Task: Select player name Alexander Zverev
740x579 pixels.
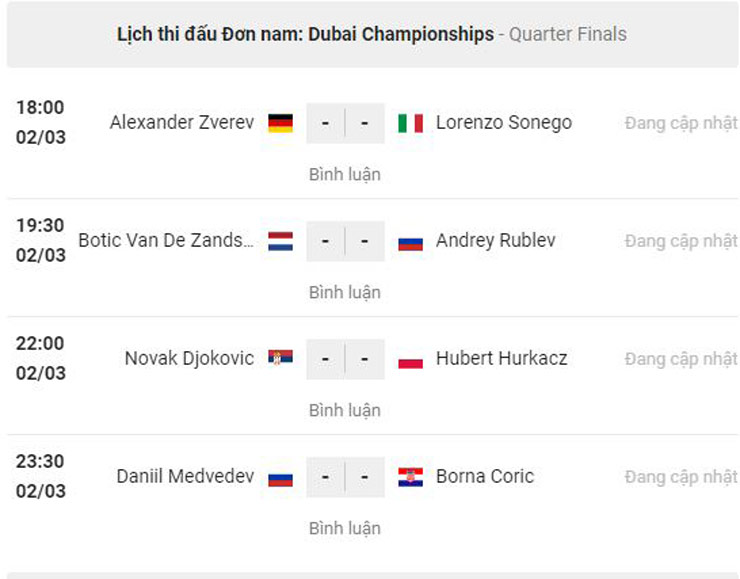Action: 182,123
